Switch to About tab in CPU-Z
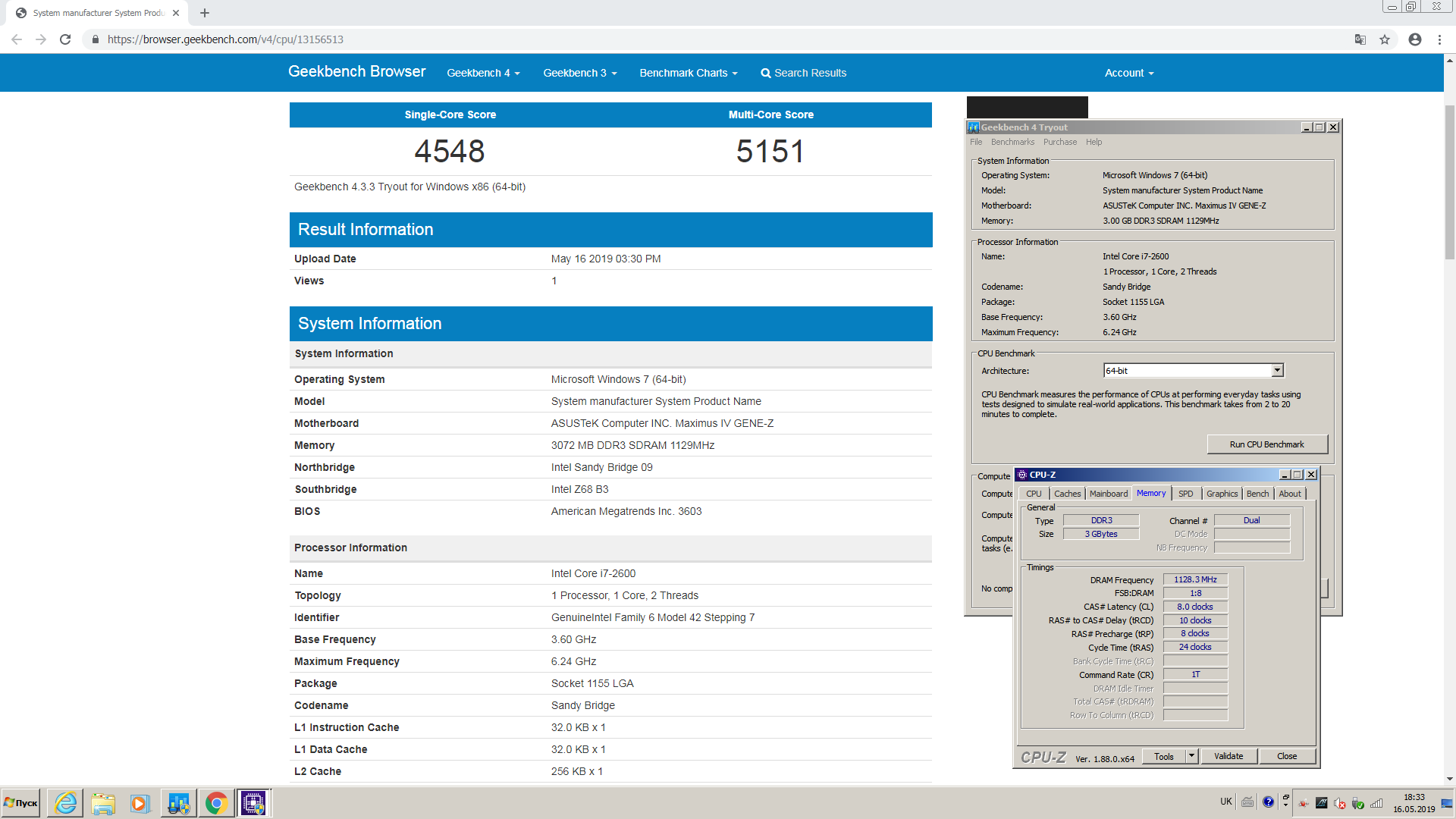Screen dimensions: 1456x819 [1289, 494]
